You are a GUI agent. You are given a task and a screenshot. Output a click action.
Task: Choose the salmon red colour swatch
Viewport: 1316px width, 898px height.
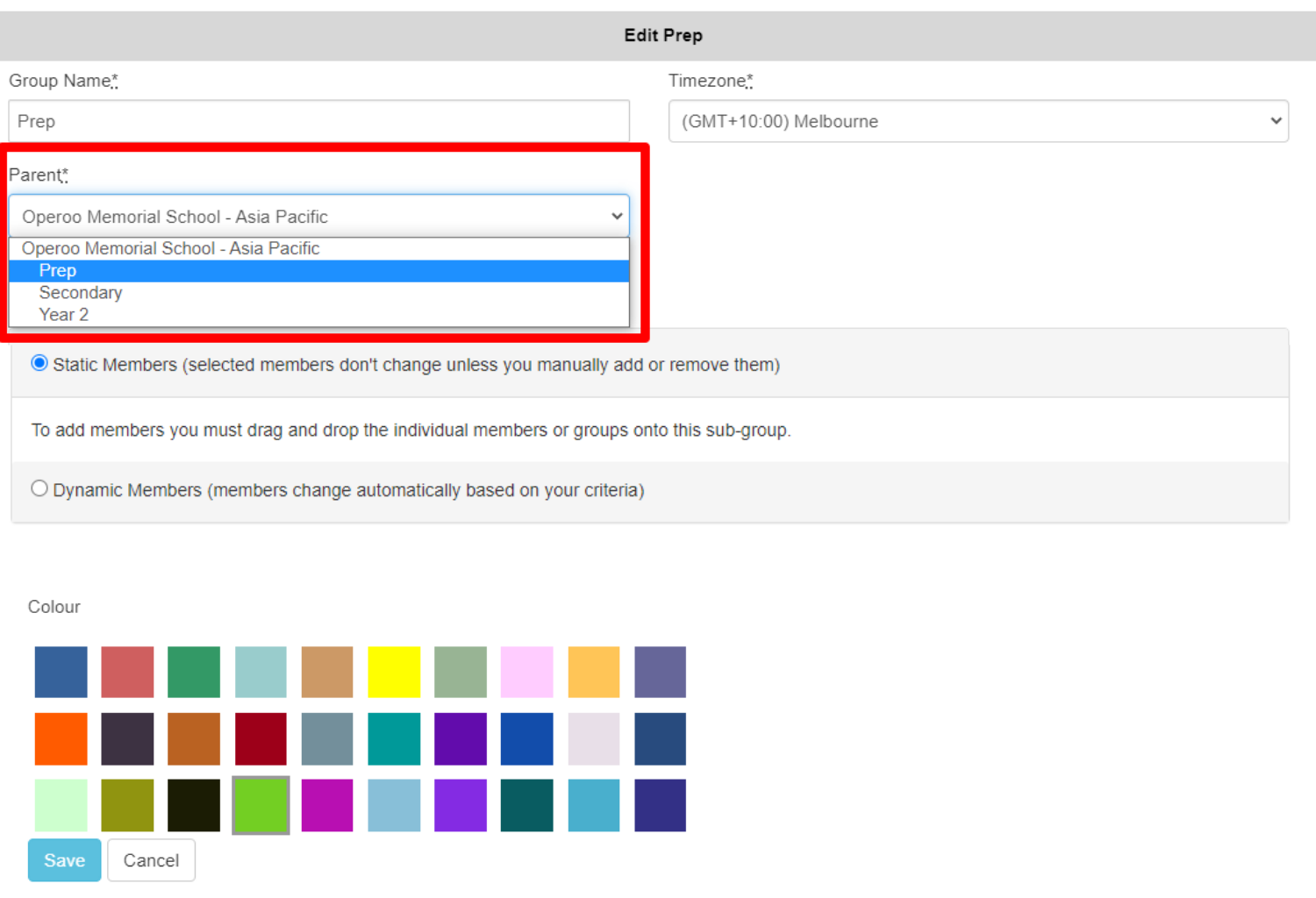pos(127,672)
